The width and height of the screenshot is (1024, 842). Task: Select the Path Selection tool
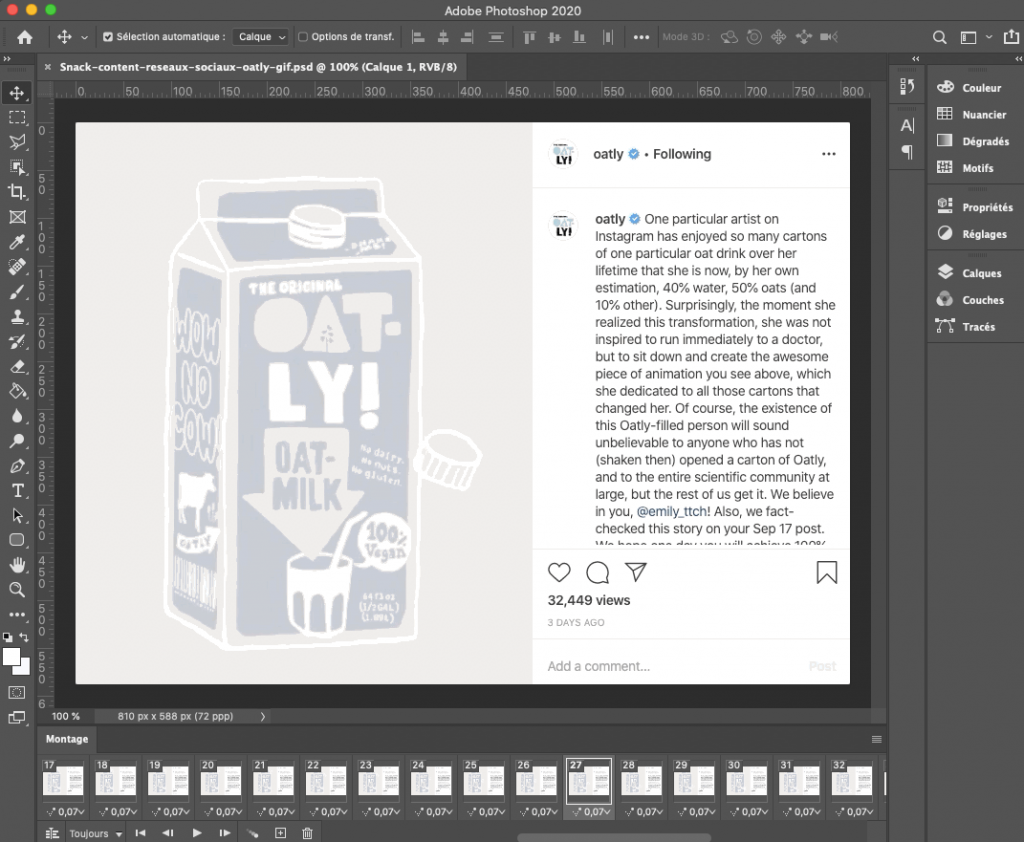pyautogui.click(x=17, y=515)
